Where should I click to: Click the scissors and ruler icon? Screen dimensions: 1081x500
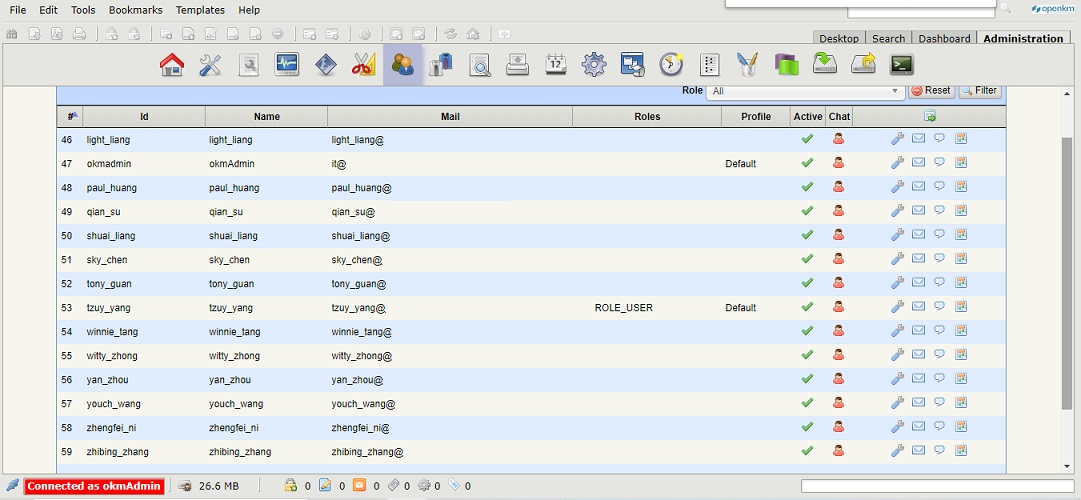tap(363, 65)
